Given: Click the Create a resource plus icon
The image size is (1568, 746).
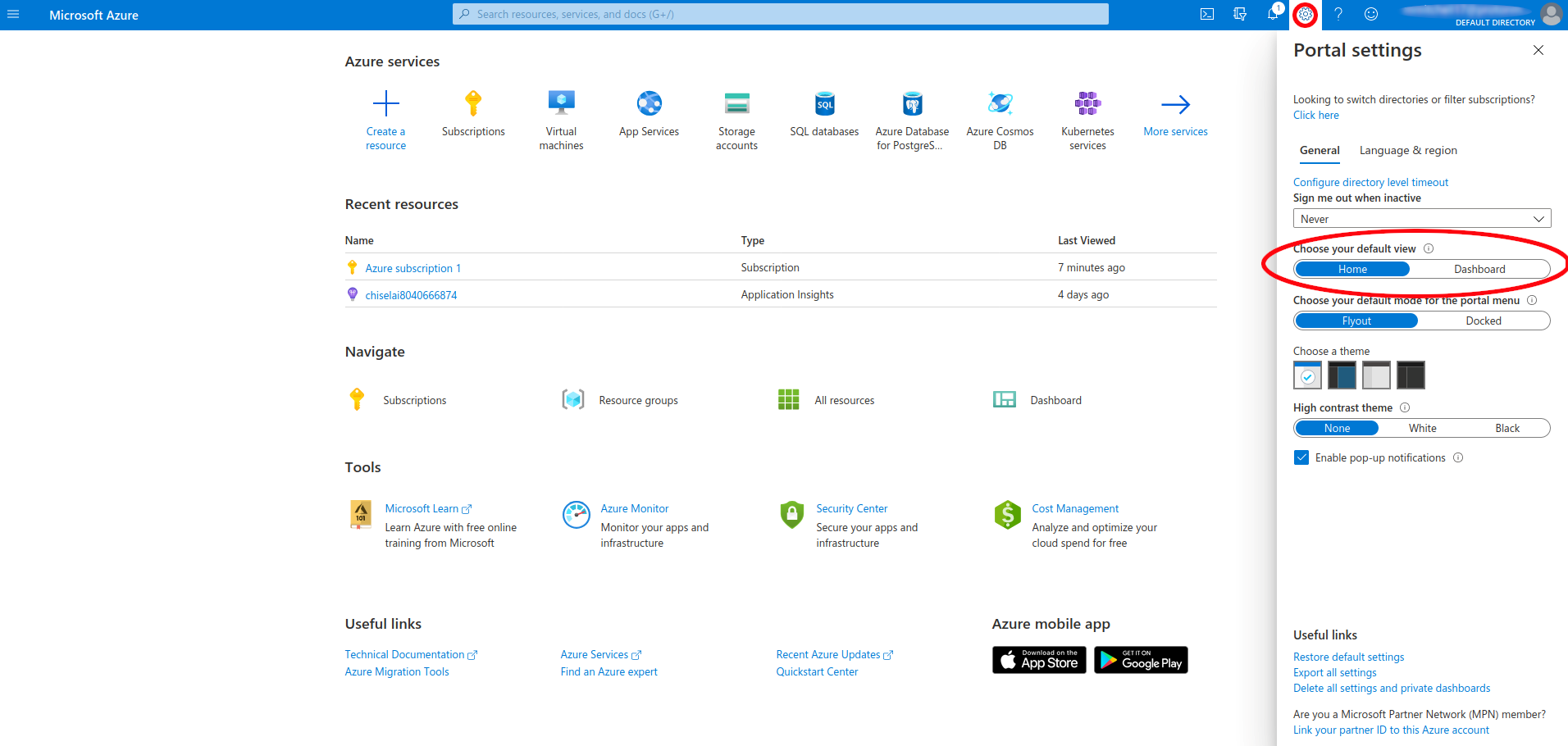Looking at the screenshot, I should (385, 104).
